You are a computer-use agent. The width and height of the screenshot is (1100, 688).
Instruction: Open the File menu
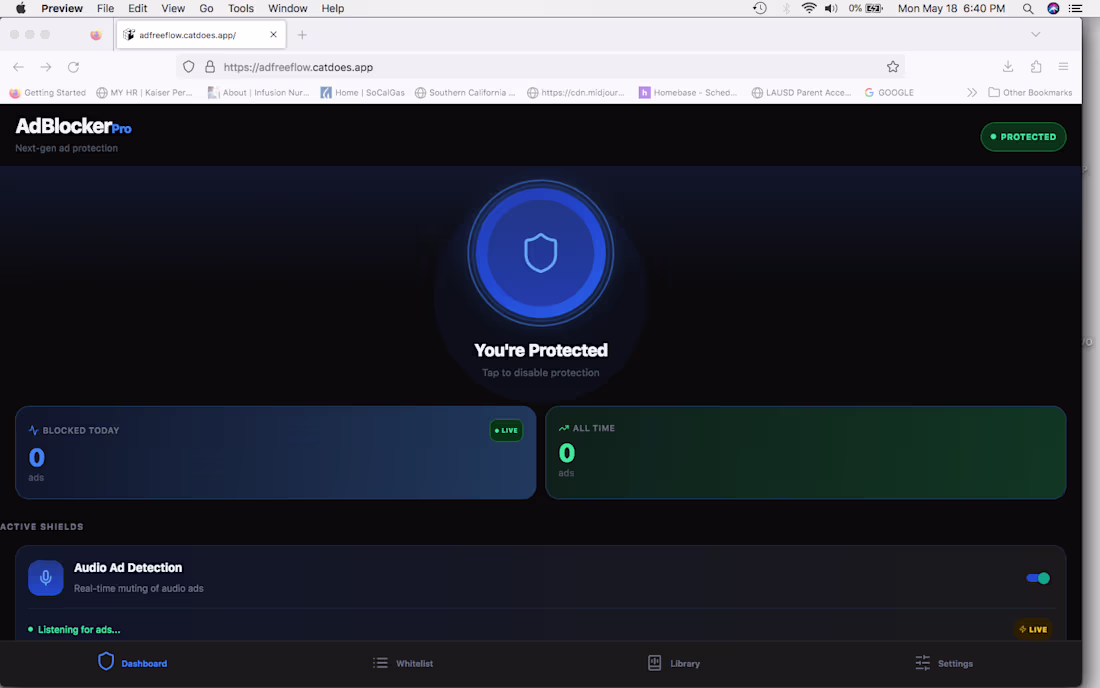tap(105, 8)
